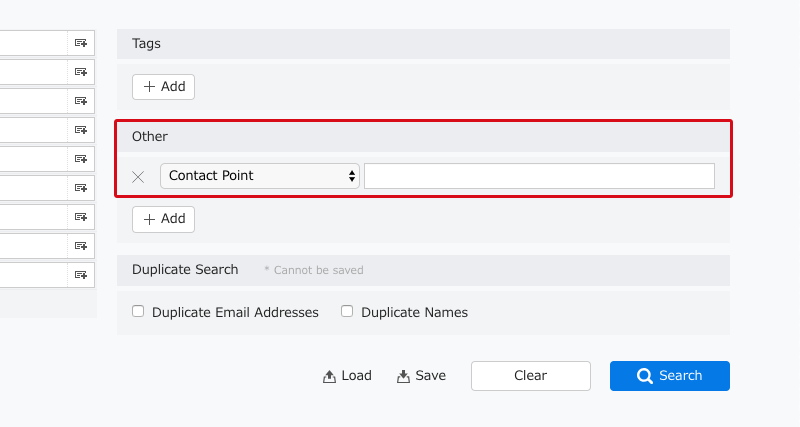Click the seventh add-list icon in left column
800x427 pixels.
tap(81, 217)
